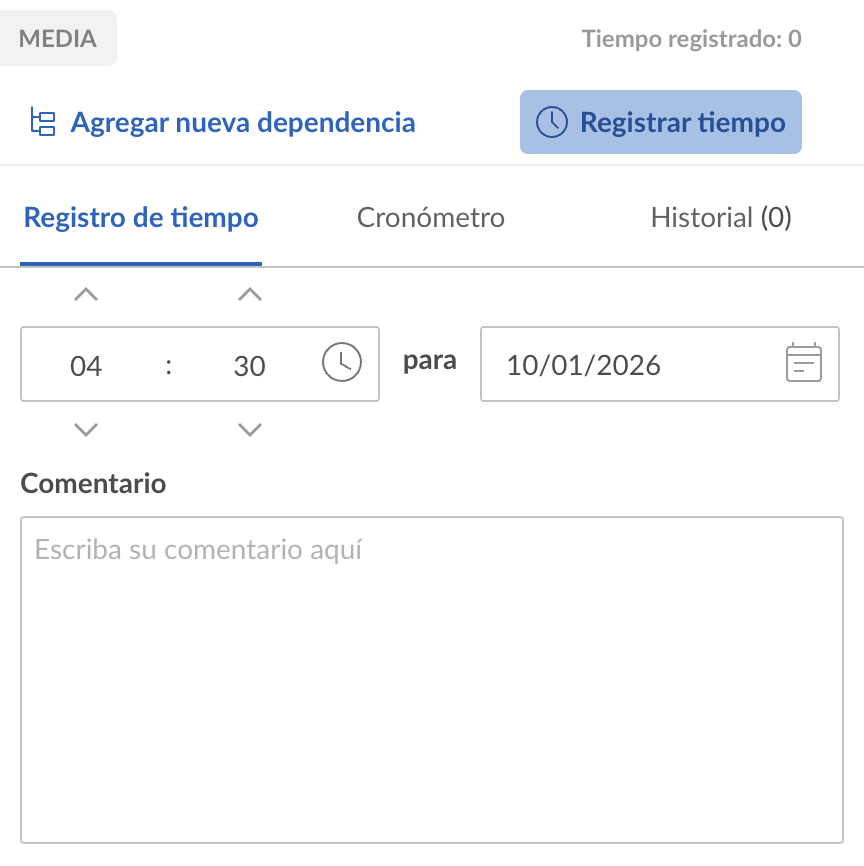Click the MEDIA priority badge
Image resolution: width=864 pixels, height=866 pixels.
[57, 39]
